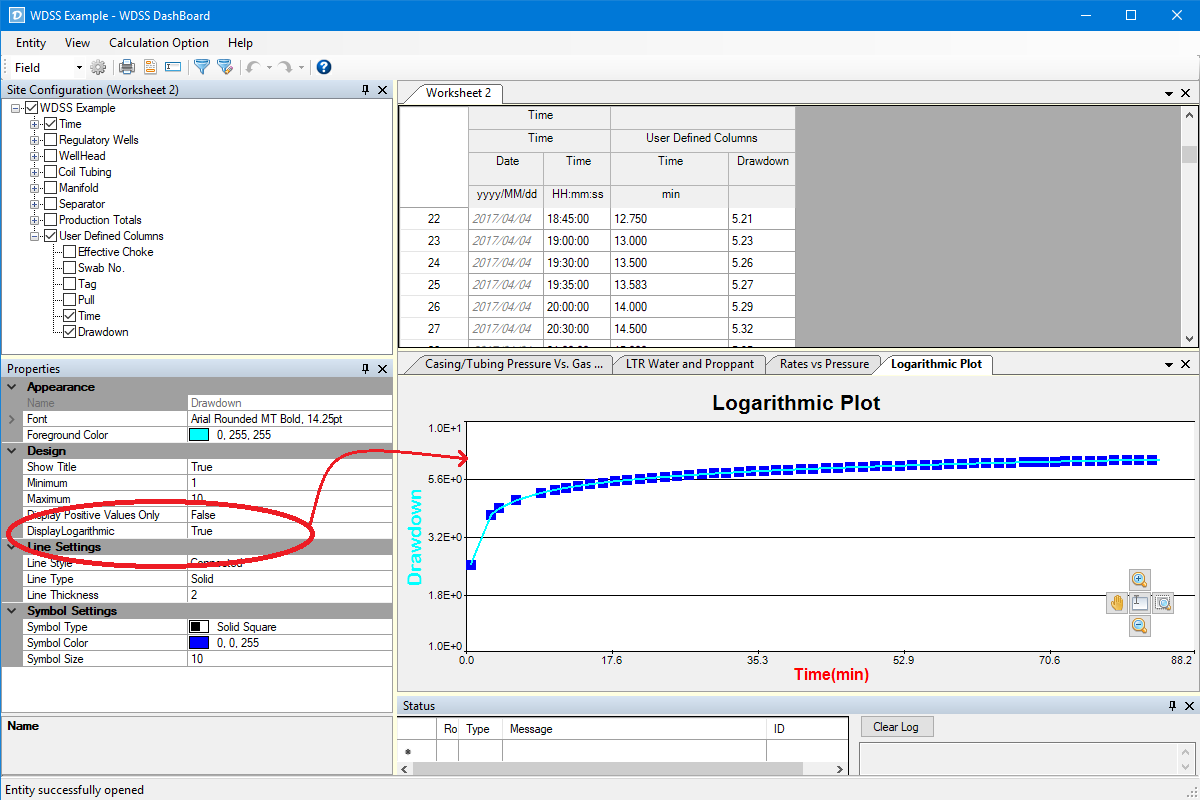Open the worksheet tab list dropdown arrow
This screenshot has width=1200, height=800.
click(x=1169, y=93)
